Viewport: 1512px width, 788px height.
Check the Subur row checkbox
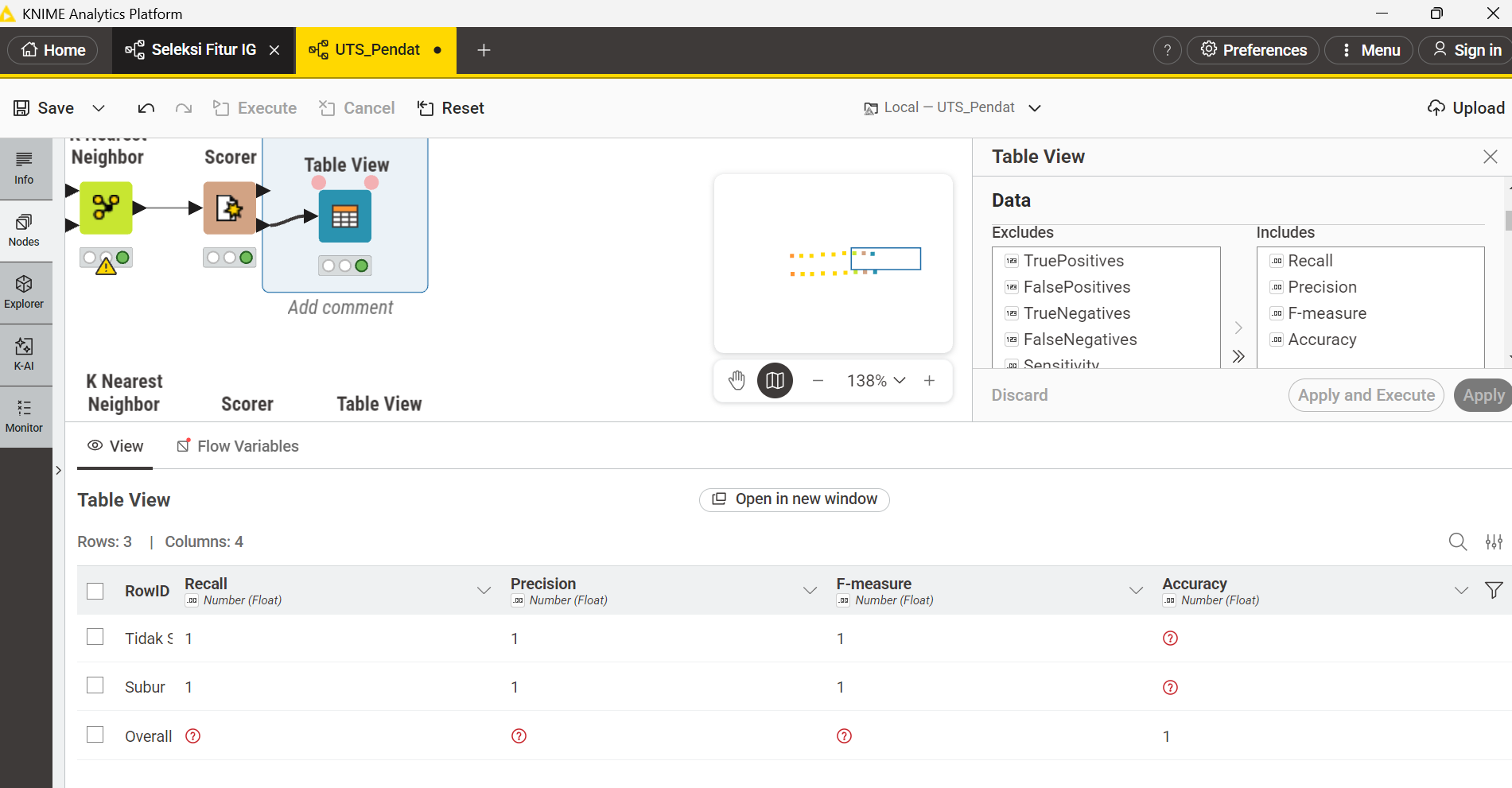pyautogui.click(x=95, y=685)
